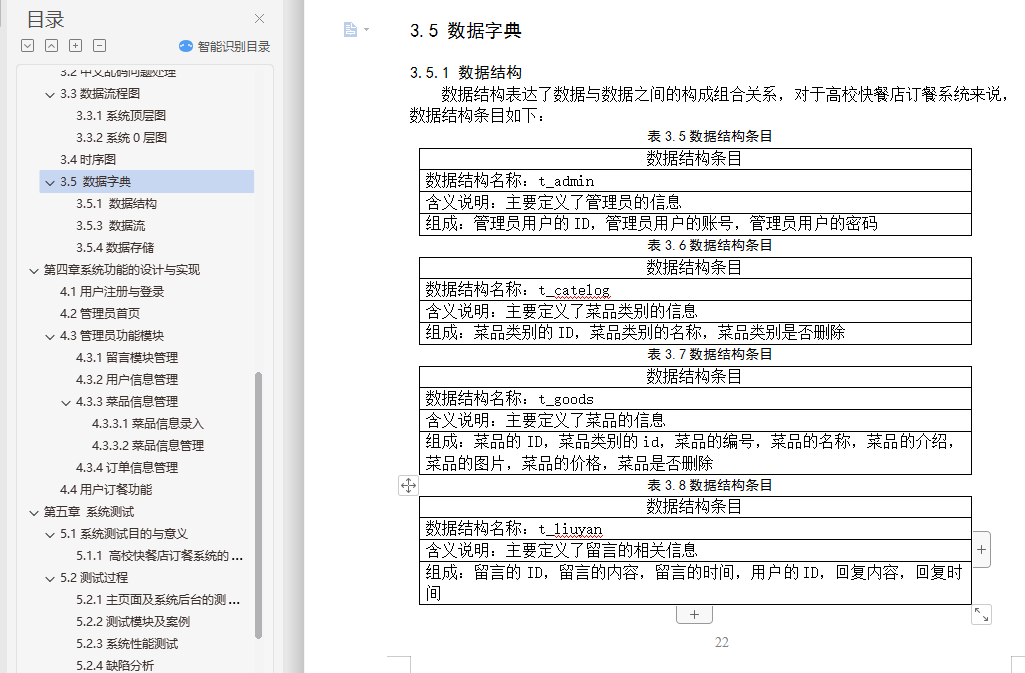Jump to 5.2.1 主页面及系统后台的测

pos(158,600)
